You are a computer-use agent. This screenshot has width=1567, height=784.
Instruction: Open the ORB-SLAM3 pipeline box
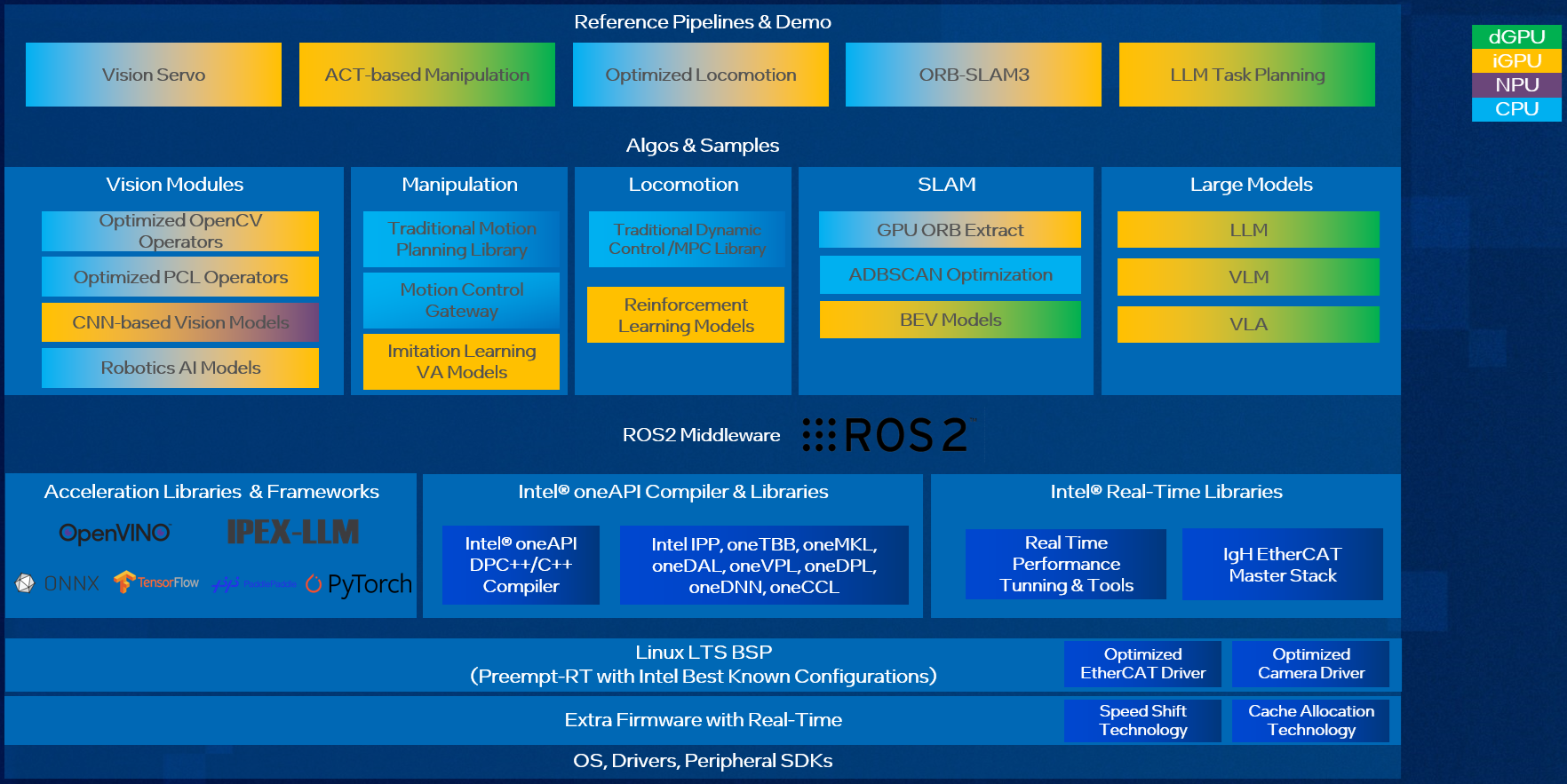(974, 75)
